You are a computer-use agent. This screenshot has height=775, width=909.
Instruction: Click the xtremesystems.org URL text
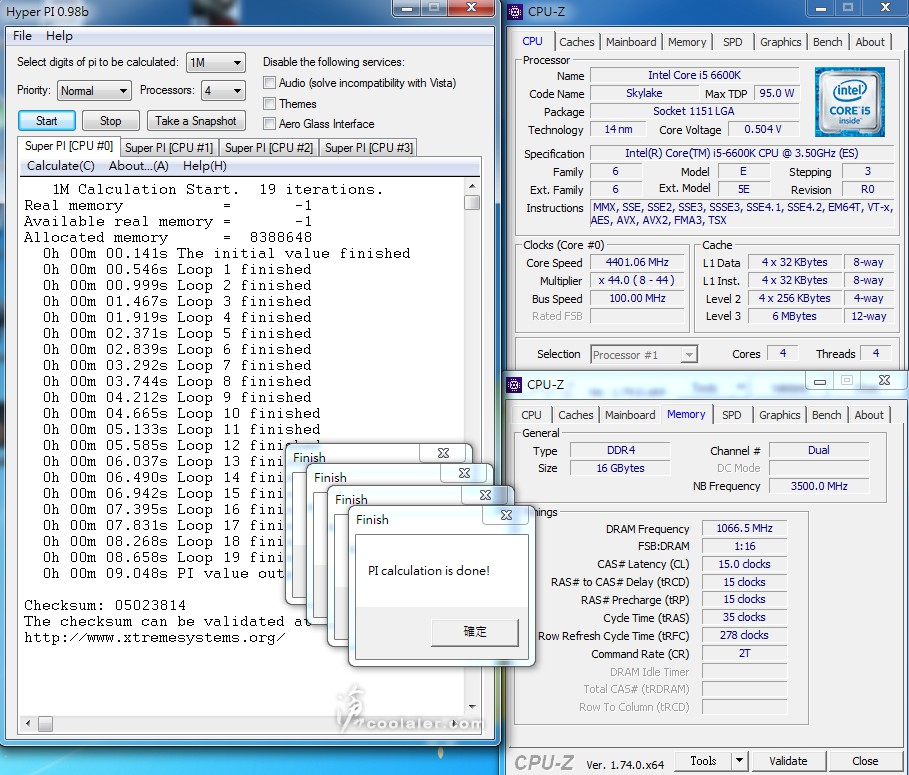pos(154,638)
